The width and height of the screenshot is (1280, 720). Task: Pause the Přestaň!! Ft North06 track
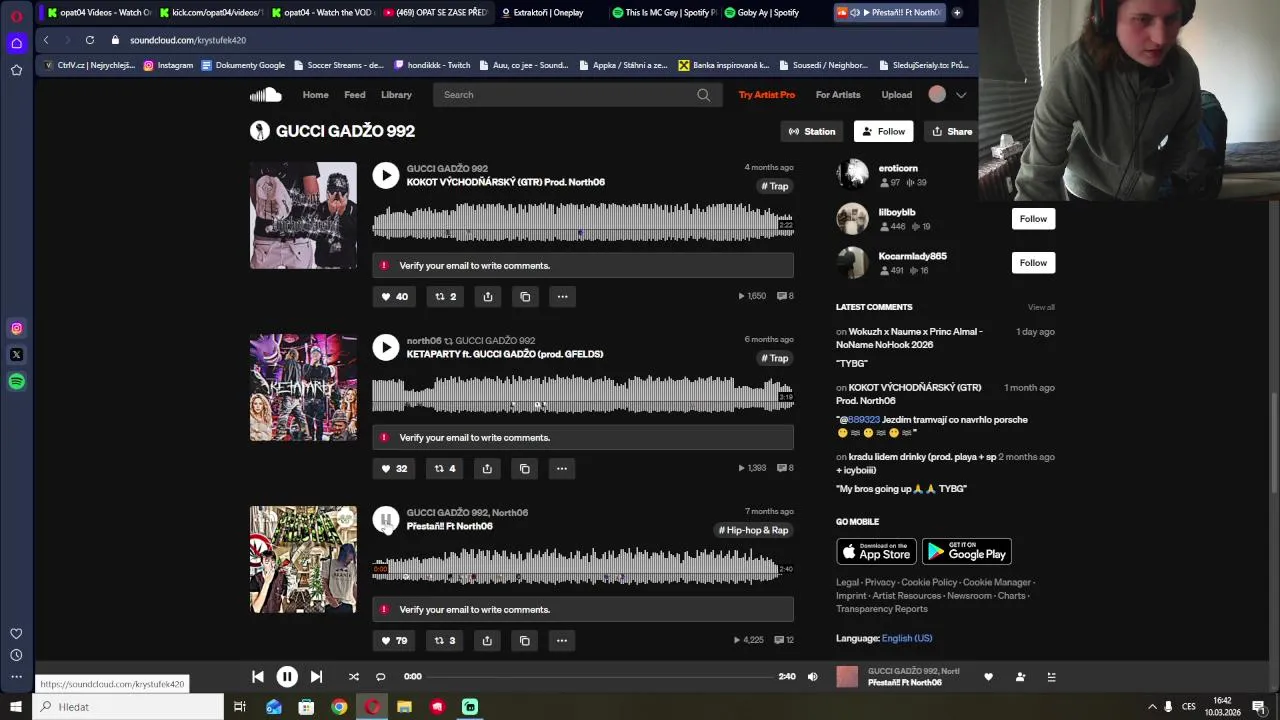pyautogui.click(x=386, y=519)
